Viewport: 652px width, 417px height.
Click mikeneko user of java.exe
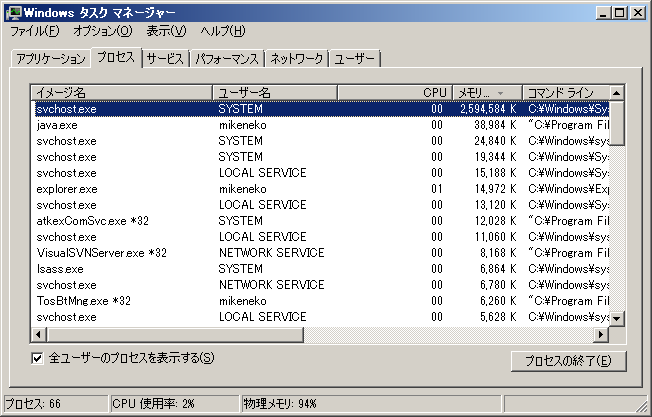tap(242, 125)
